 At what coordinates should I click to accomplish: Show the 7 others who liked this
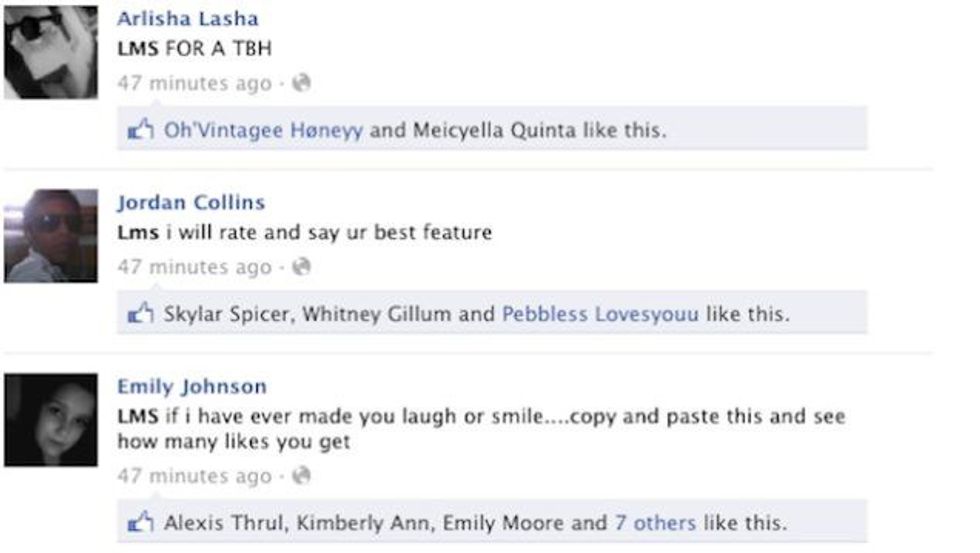click(x=655, y=522)
